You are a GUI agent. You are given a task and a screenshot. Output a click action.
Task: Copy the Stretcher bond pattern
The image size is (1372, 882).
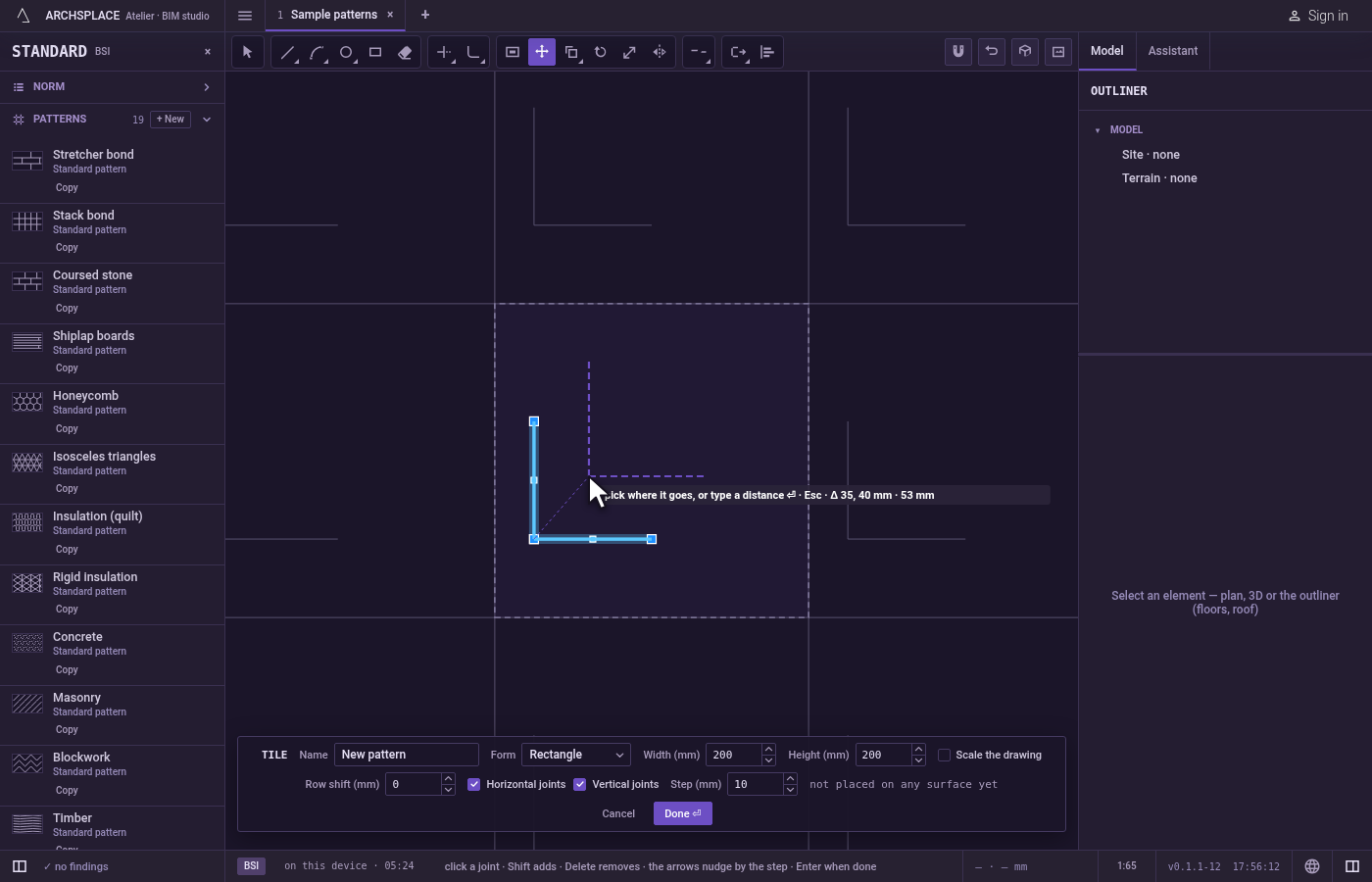click(67, 188)
